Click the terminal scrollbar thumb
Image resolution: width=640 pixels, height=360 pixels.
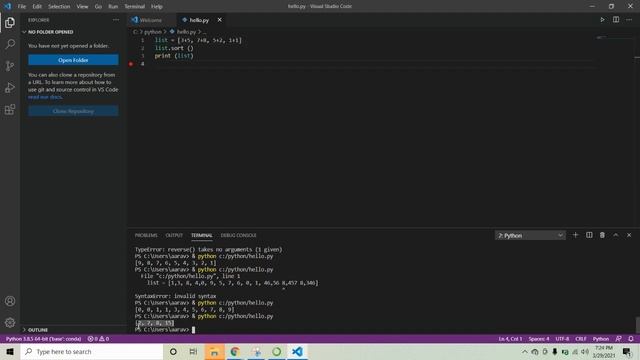(637, 325)
